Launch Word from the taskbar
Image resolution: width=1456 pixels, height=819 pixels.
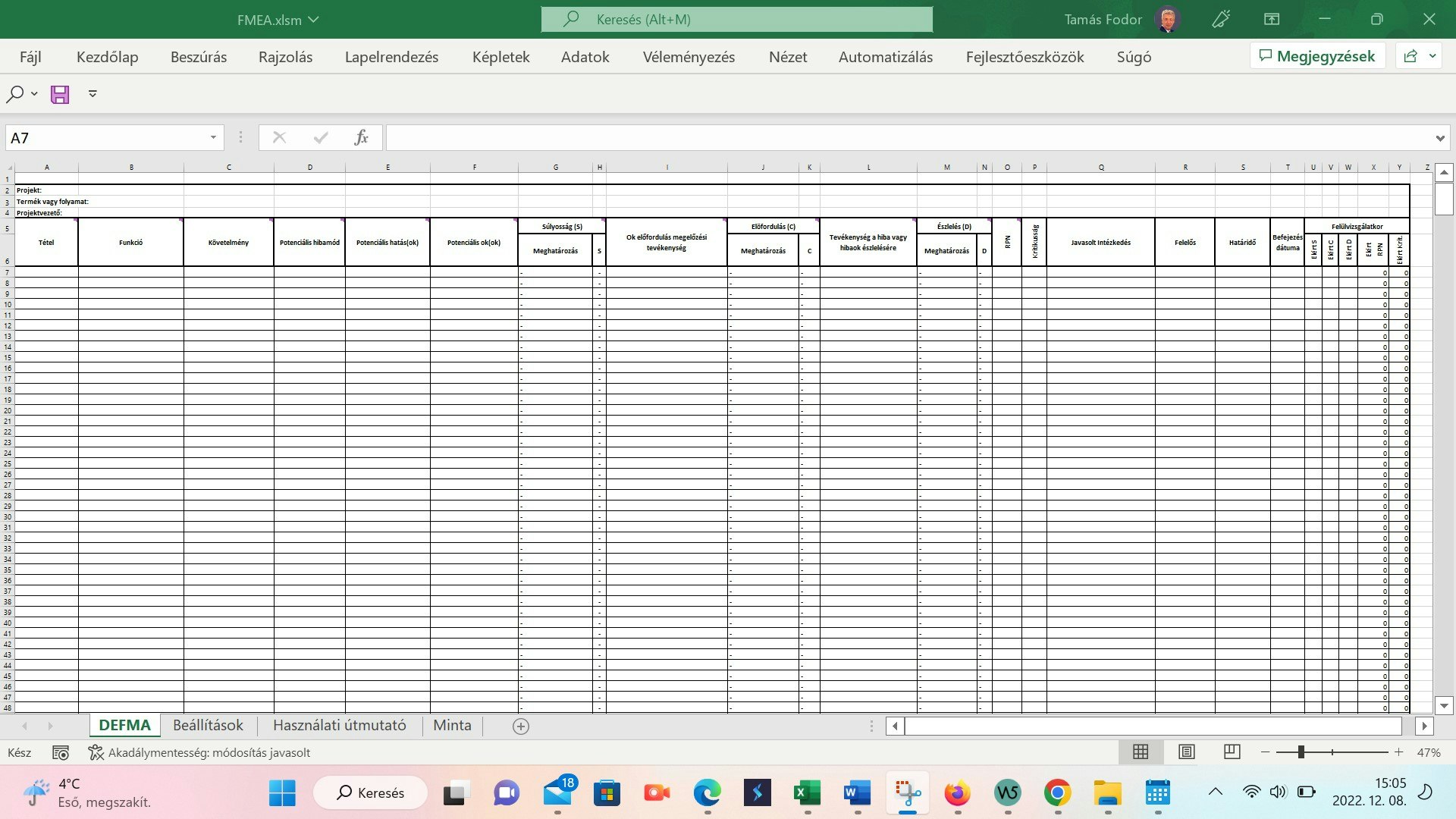(857, 793)
